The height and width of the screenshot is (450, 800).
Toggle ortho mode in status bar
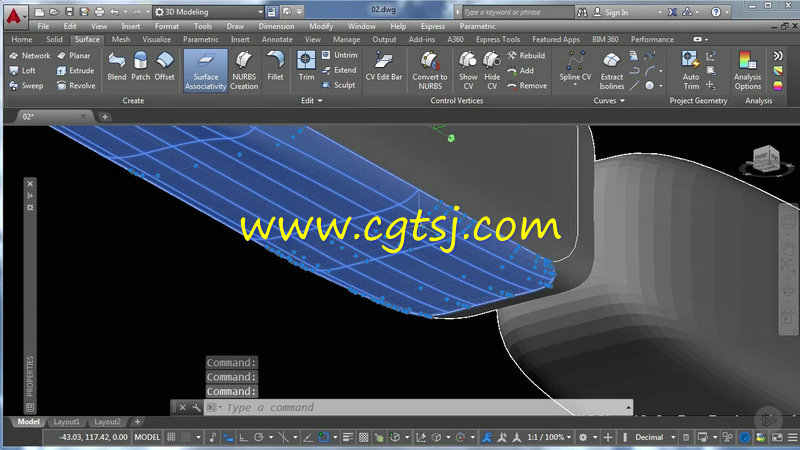coord(244,437)
